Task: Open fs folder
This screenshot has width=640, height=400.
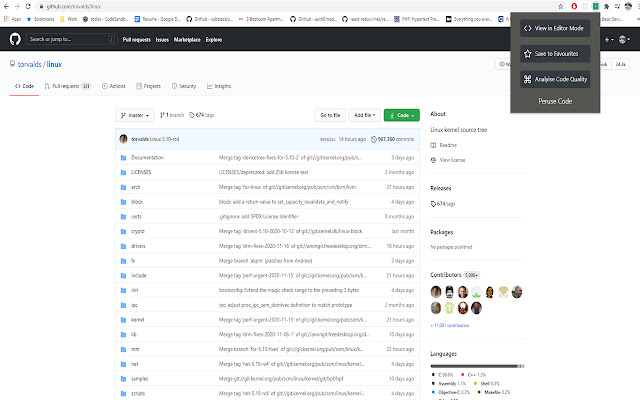Action: tap(133, 261)
